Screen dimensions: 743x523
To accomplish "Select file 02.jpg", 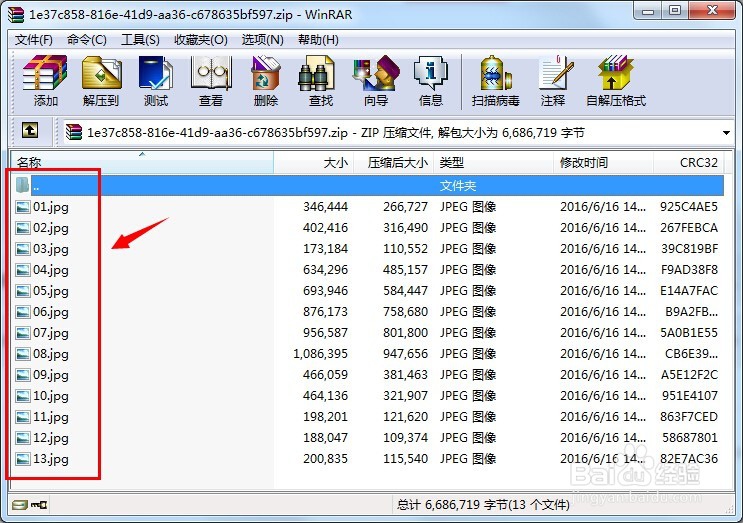I will [51, 228].
